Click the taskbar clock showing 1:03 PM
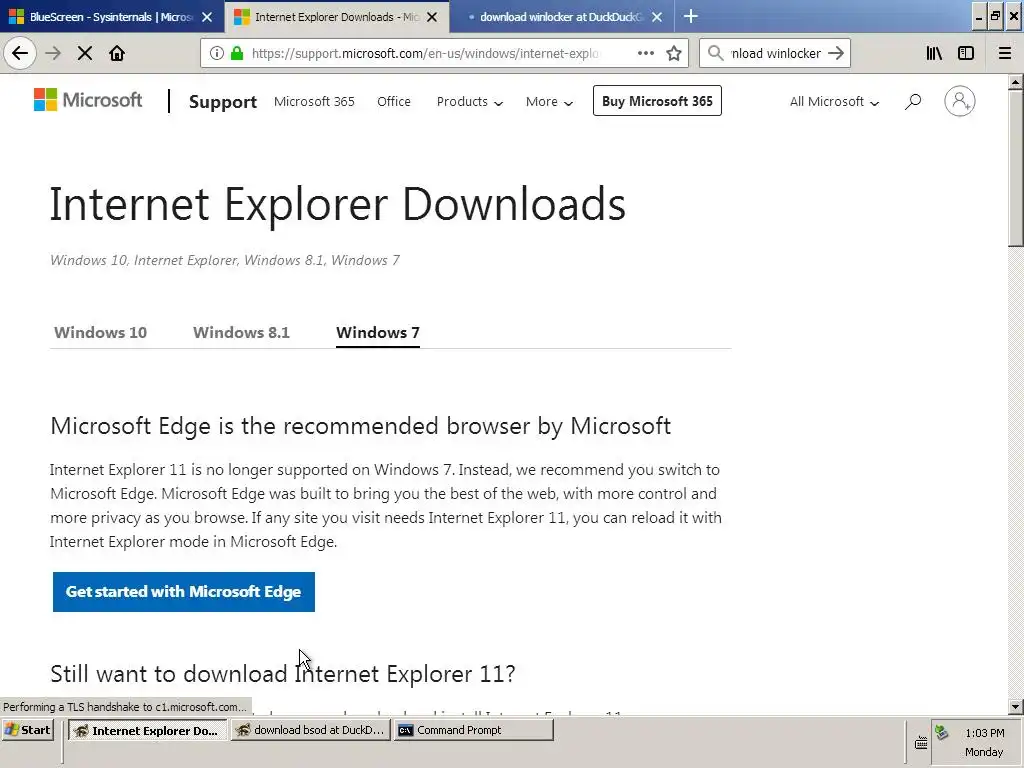 [985, 733]
